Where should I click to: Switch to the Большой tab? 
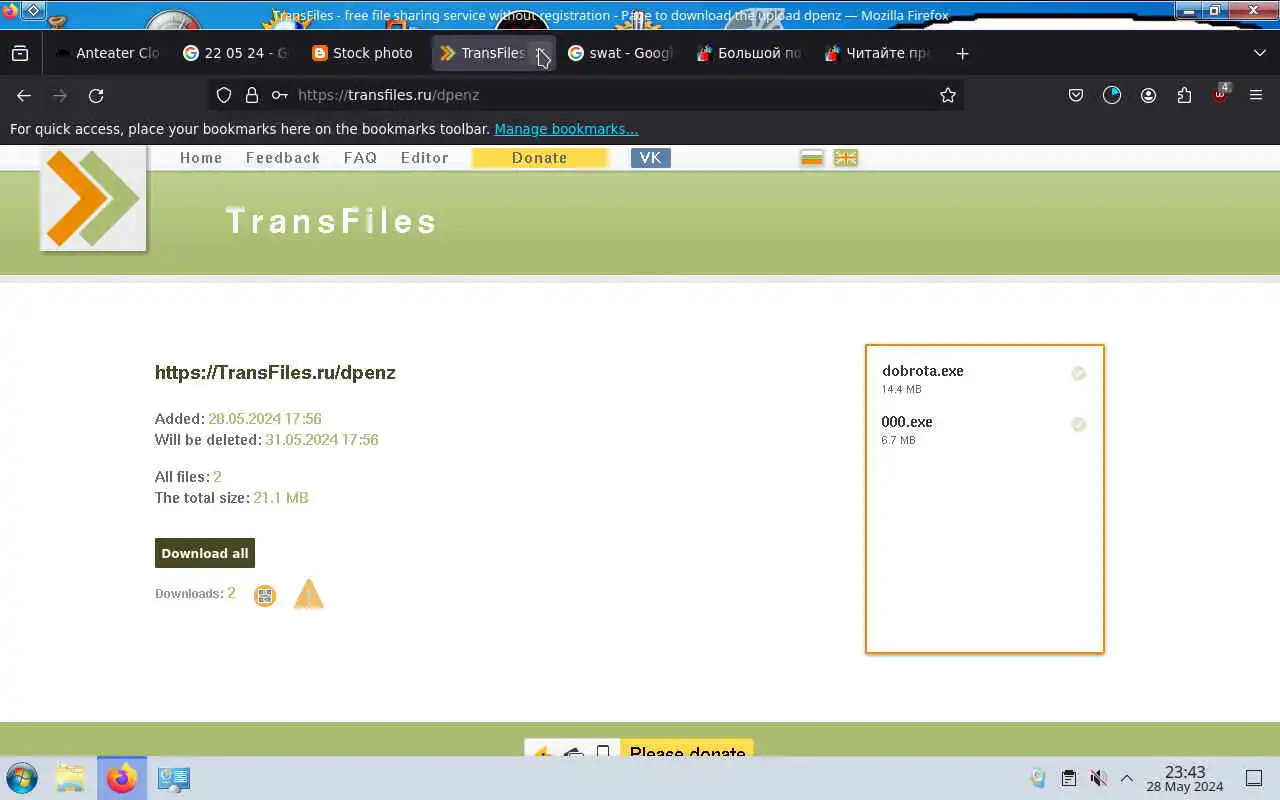coord(748,53)
